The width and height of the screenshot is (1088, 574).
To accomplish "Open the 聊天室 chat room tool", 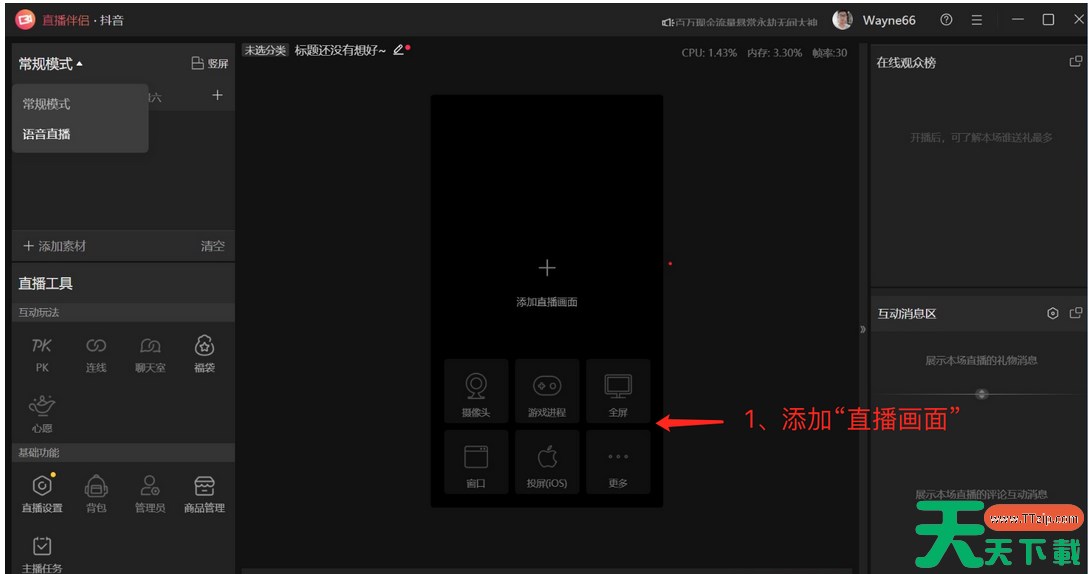I will (x=150, y=355).
